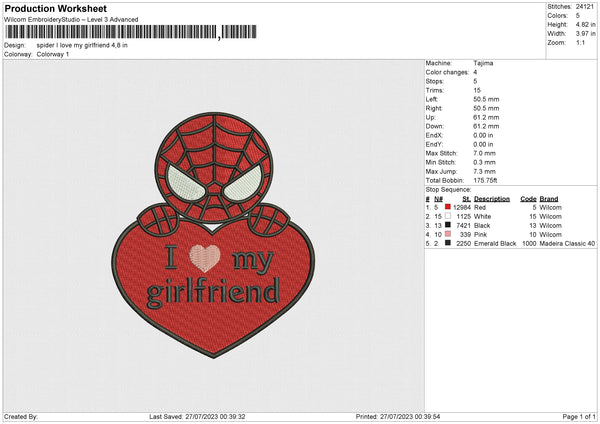600x424 pixels.
Task: Click the 'Emerald Black' description
Action: (495, 243)
